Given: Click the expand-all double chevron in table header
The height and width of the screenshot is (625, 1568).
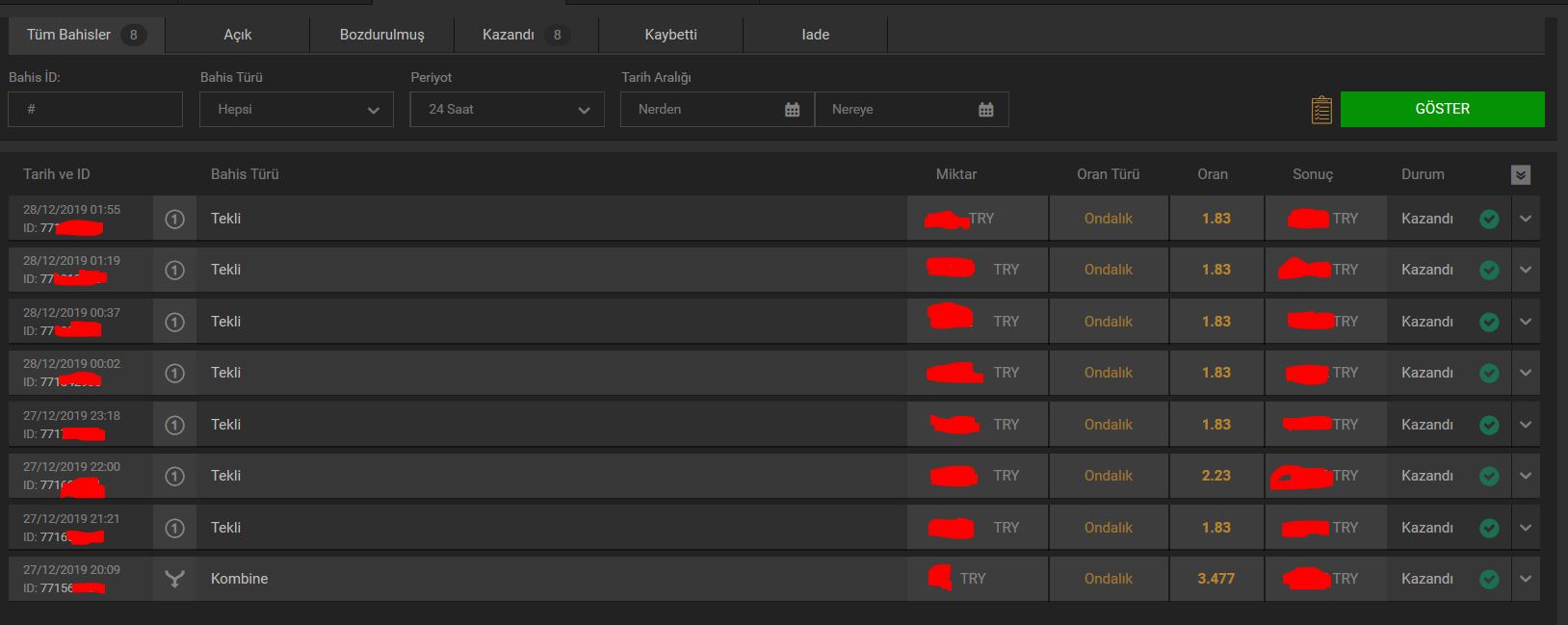Looking at the screenshot, I should coord(1520,174).
